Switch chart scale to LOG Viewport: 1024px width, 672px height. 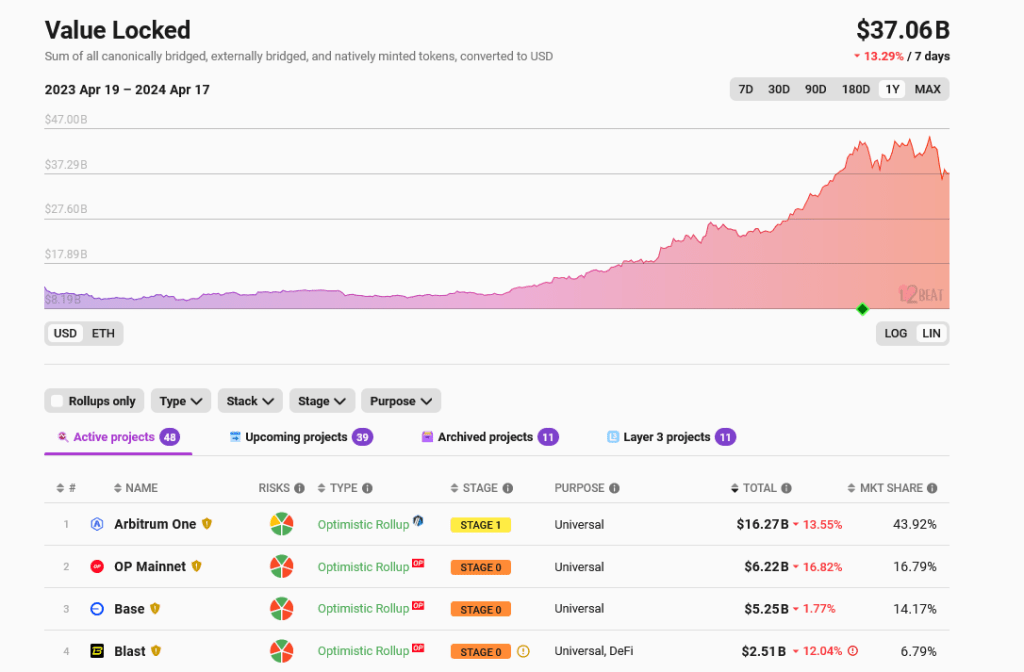895,333
